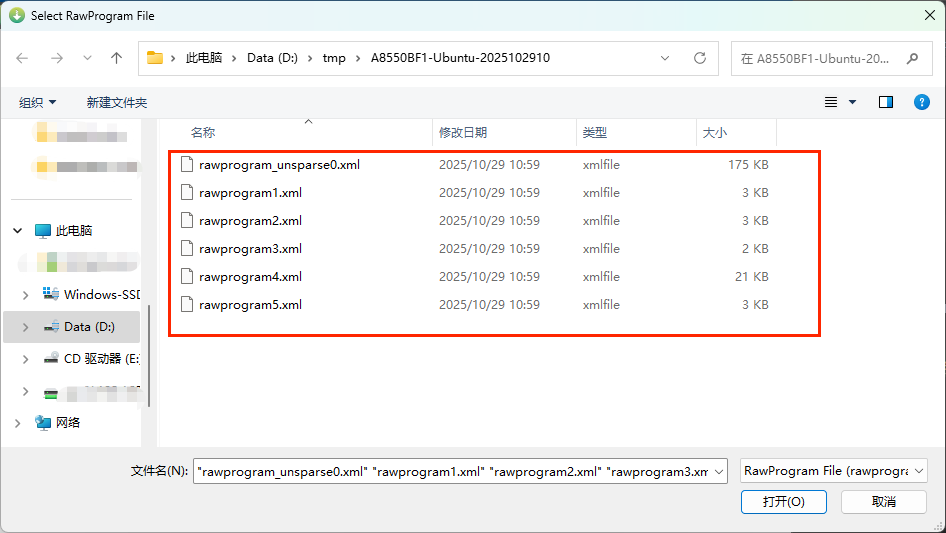Expand the Windows-SSD drive tree node
This screenshot has height=533, width=946.
tap(26, 294)
